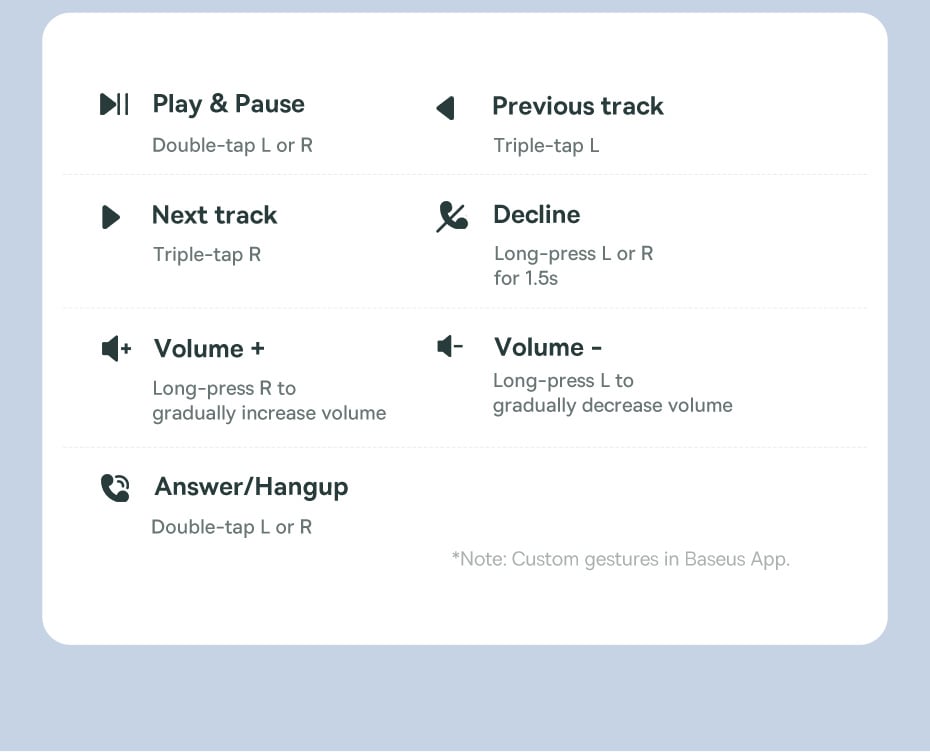Screen dimensions: 930x752
Task: Click the Volume - speaker icon
Action: [x=450, y=347]
